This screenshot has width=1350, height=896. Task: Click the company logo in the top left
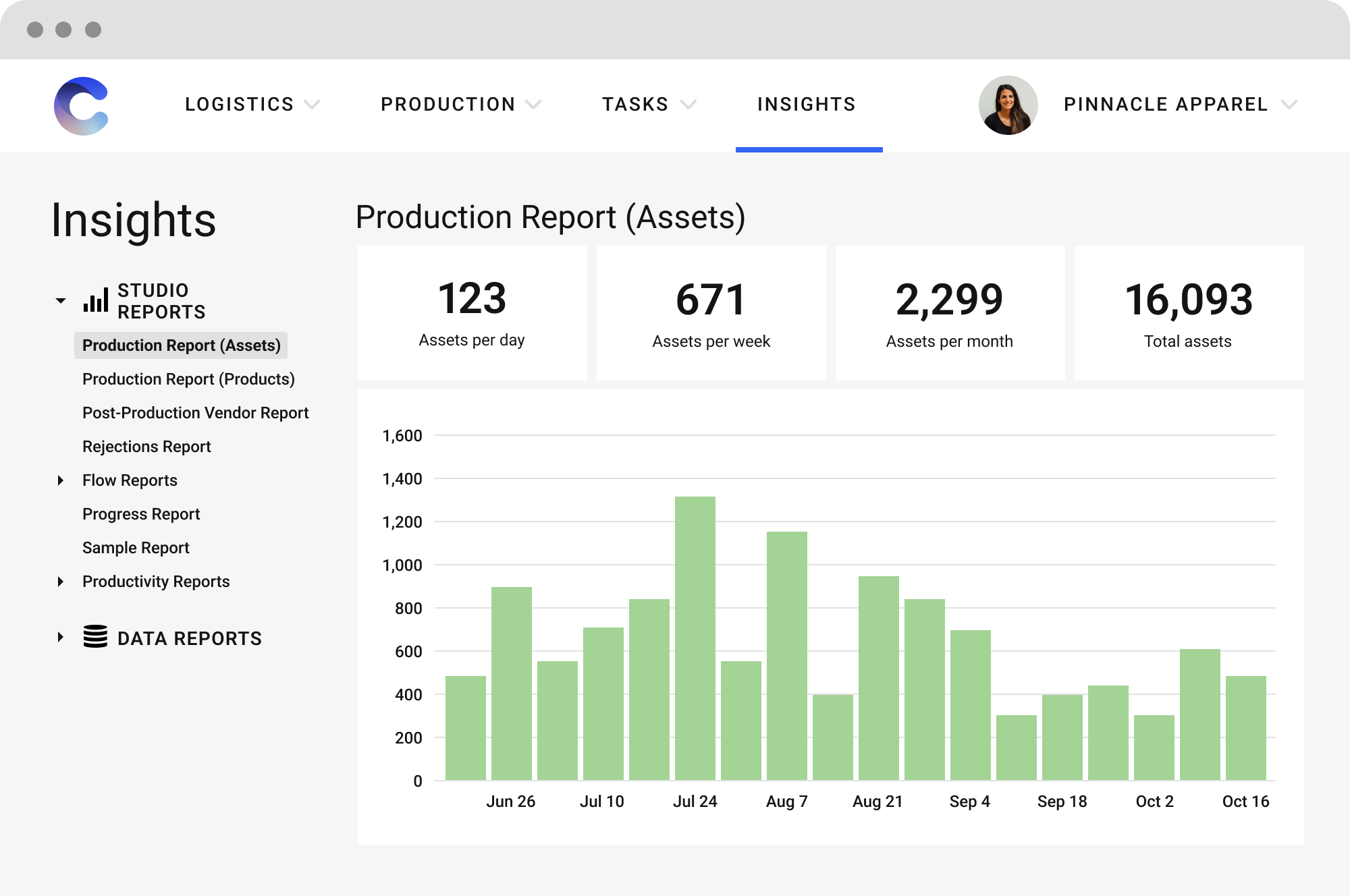pos(81,106)
